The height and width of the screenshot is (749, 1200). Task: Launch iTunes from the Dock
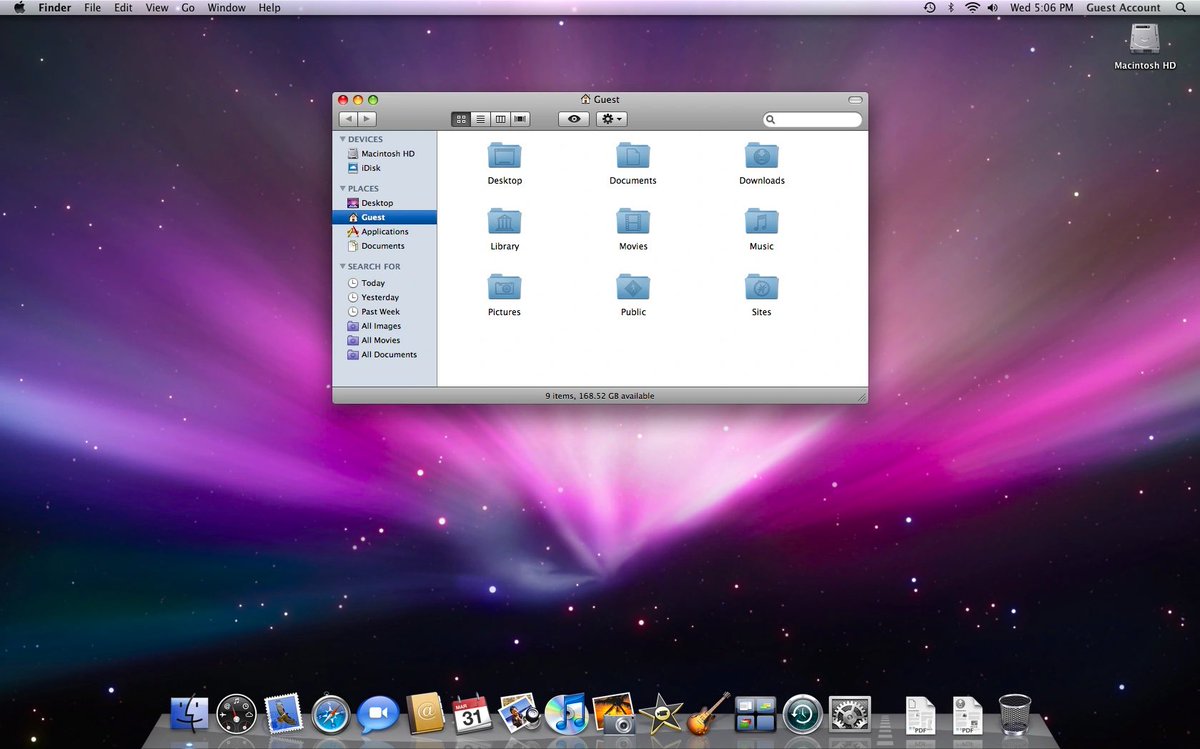pyautogui.click(x=567, y=714)
